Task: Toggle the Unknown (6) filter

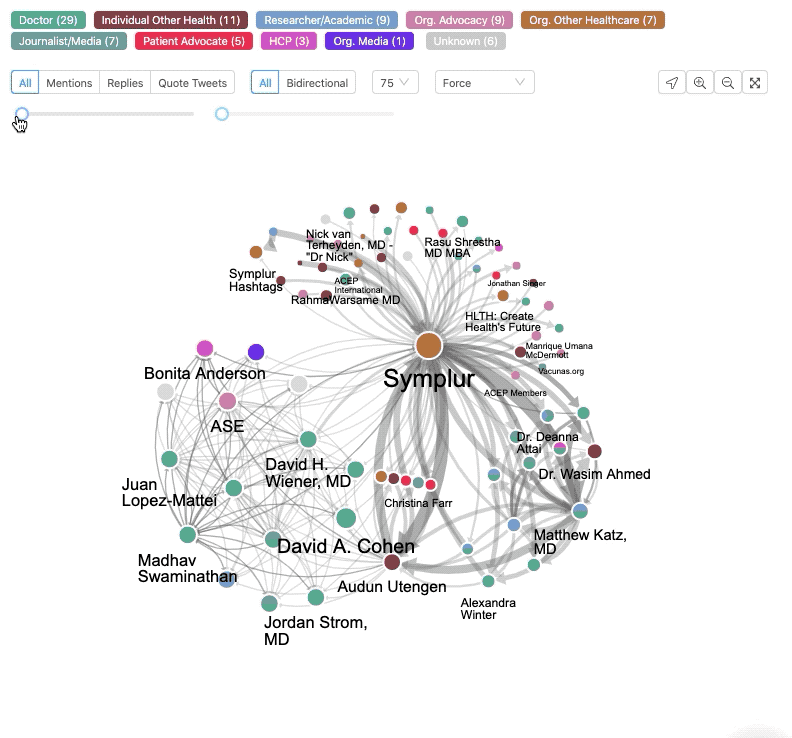Action: [466, 41]
